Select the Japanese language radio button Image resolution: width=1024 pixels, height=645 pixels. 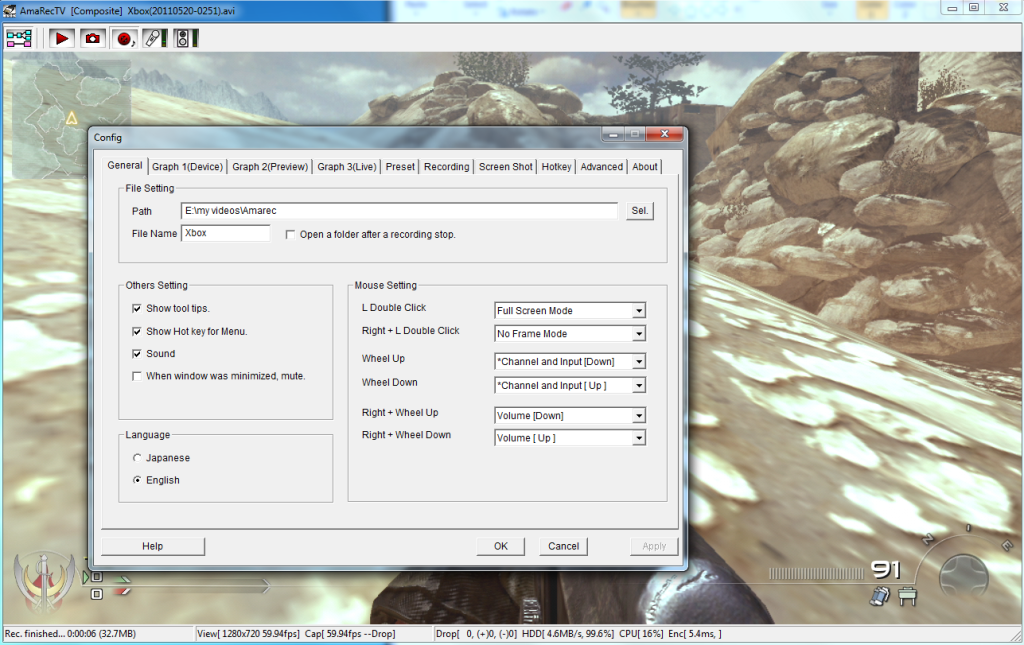(136, 458)
